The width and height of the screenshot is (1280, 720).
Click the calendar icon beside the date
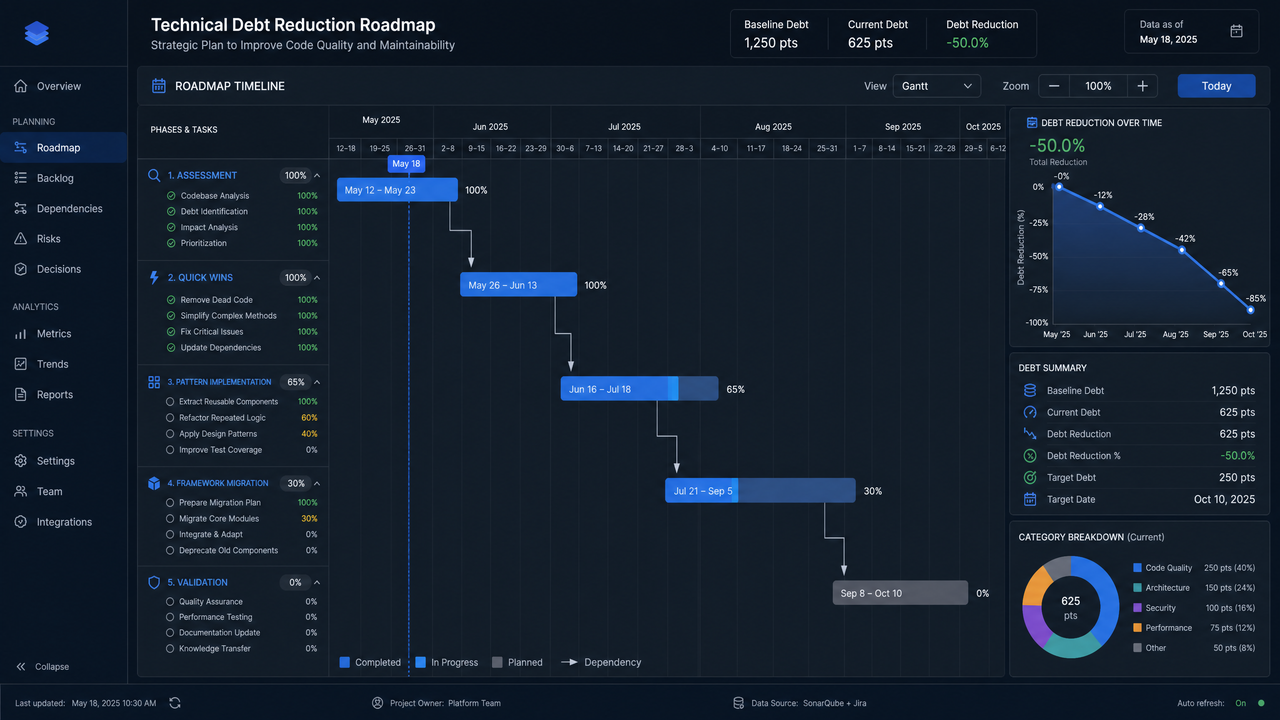pos(1236,31)
